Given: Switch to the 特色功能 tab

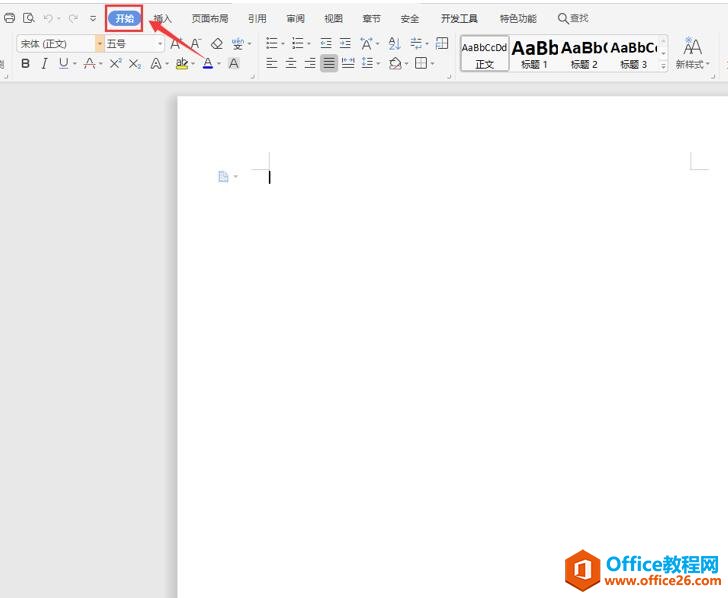Looking at the screenshot, I should pyautogui.click(x=518, y=19).
